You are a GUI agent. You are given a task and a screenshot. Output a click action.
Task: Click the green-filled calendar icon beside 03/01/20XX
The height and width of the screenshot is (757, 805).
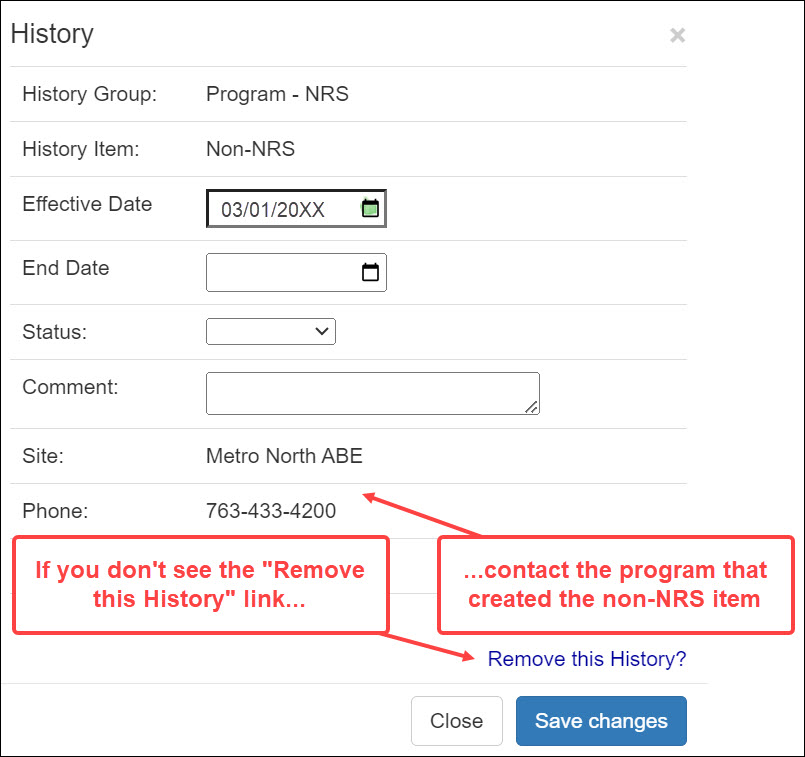click(x=369, y=207)
